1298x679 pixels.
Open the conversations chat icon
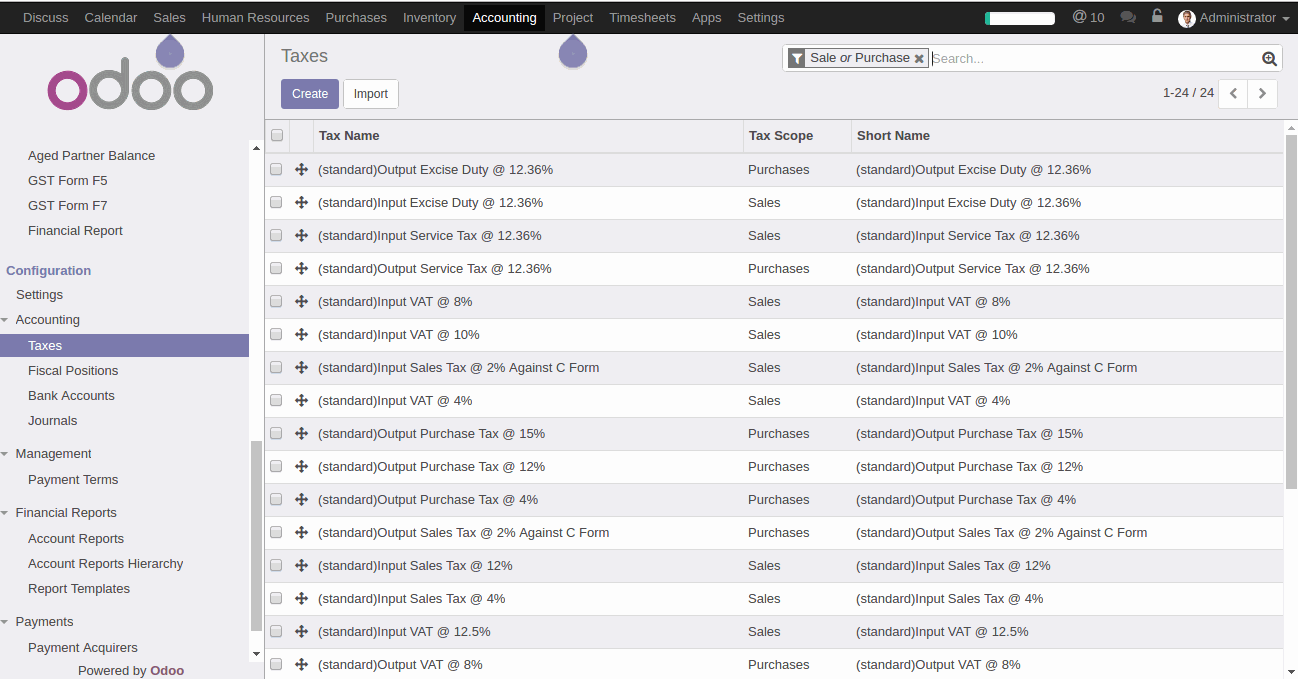[x=1128, y=17]
